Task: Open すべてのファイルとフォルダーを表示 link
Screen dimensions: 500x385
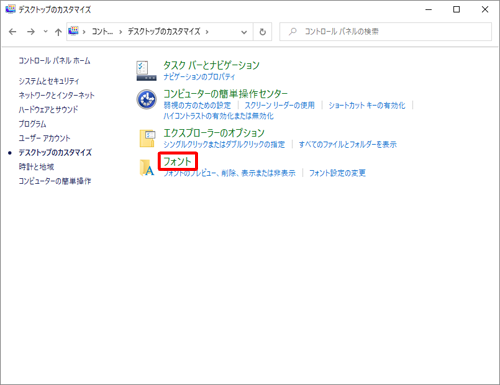Action: pyautogui.click(x=348, y=144)
